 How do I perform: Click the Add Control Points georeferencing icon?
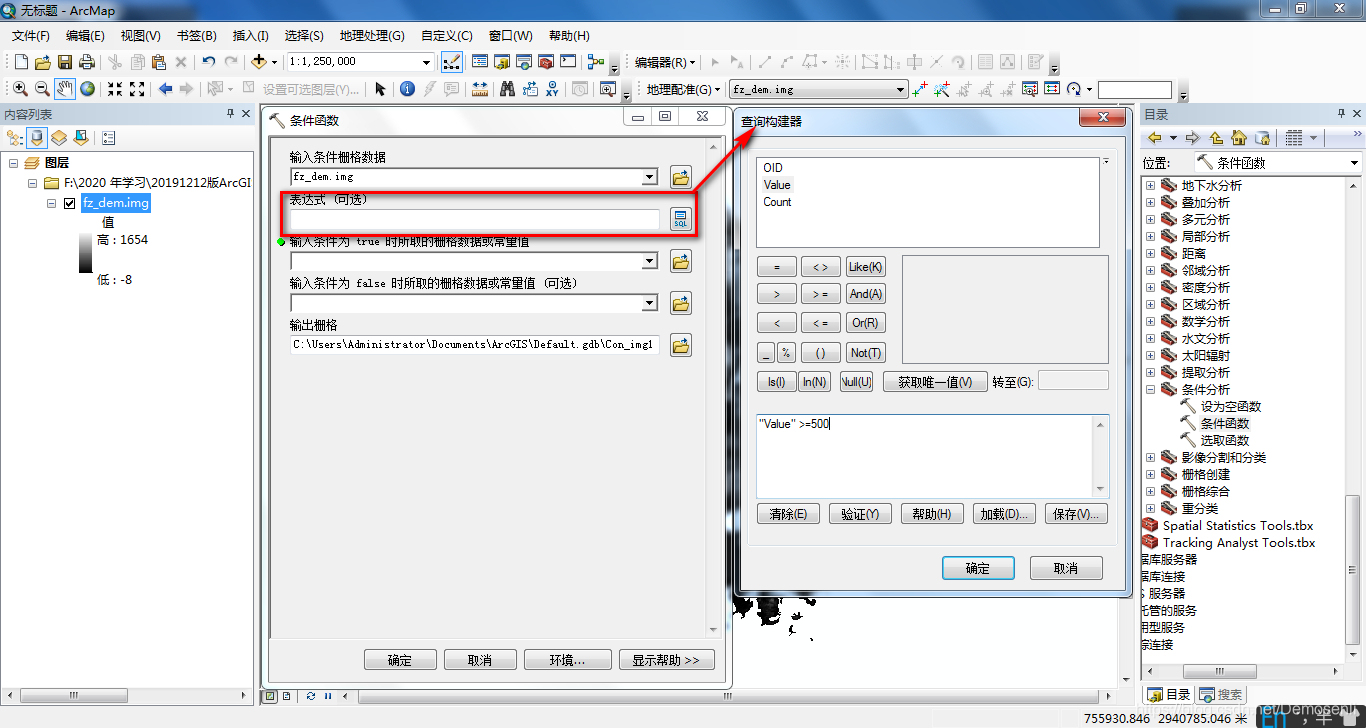point(920,89)
